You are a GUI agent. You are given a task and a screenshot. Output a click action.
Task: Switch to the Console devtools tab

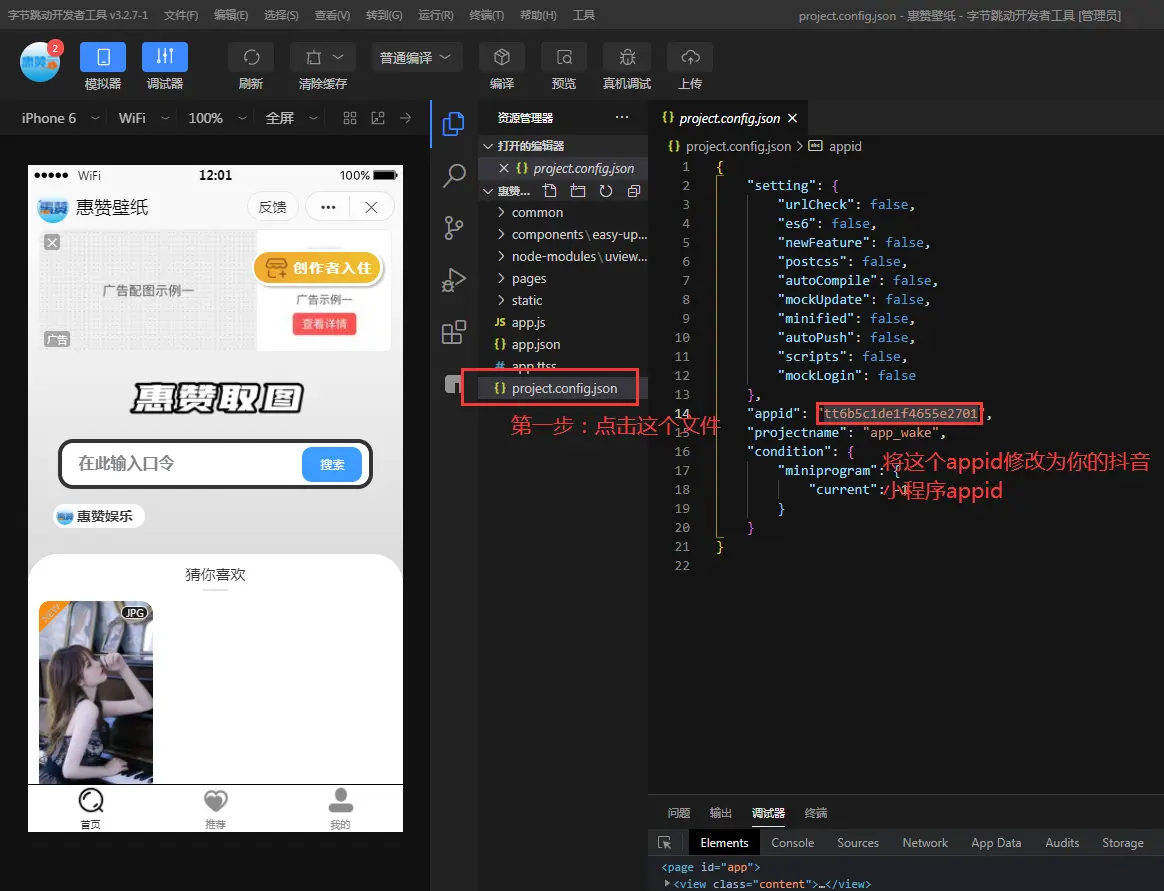[x=792, y=843]
